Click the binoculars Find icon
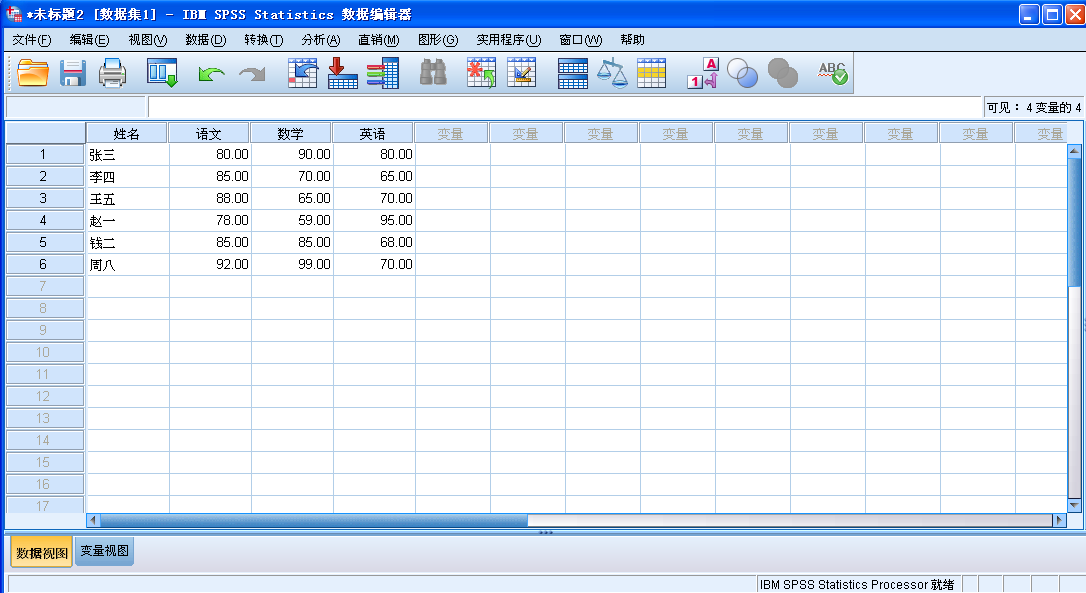This screenshot has height=593, width=1086. (x=433, y=72)
